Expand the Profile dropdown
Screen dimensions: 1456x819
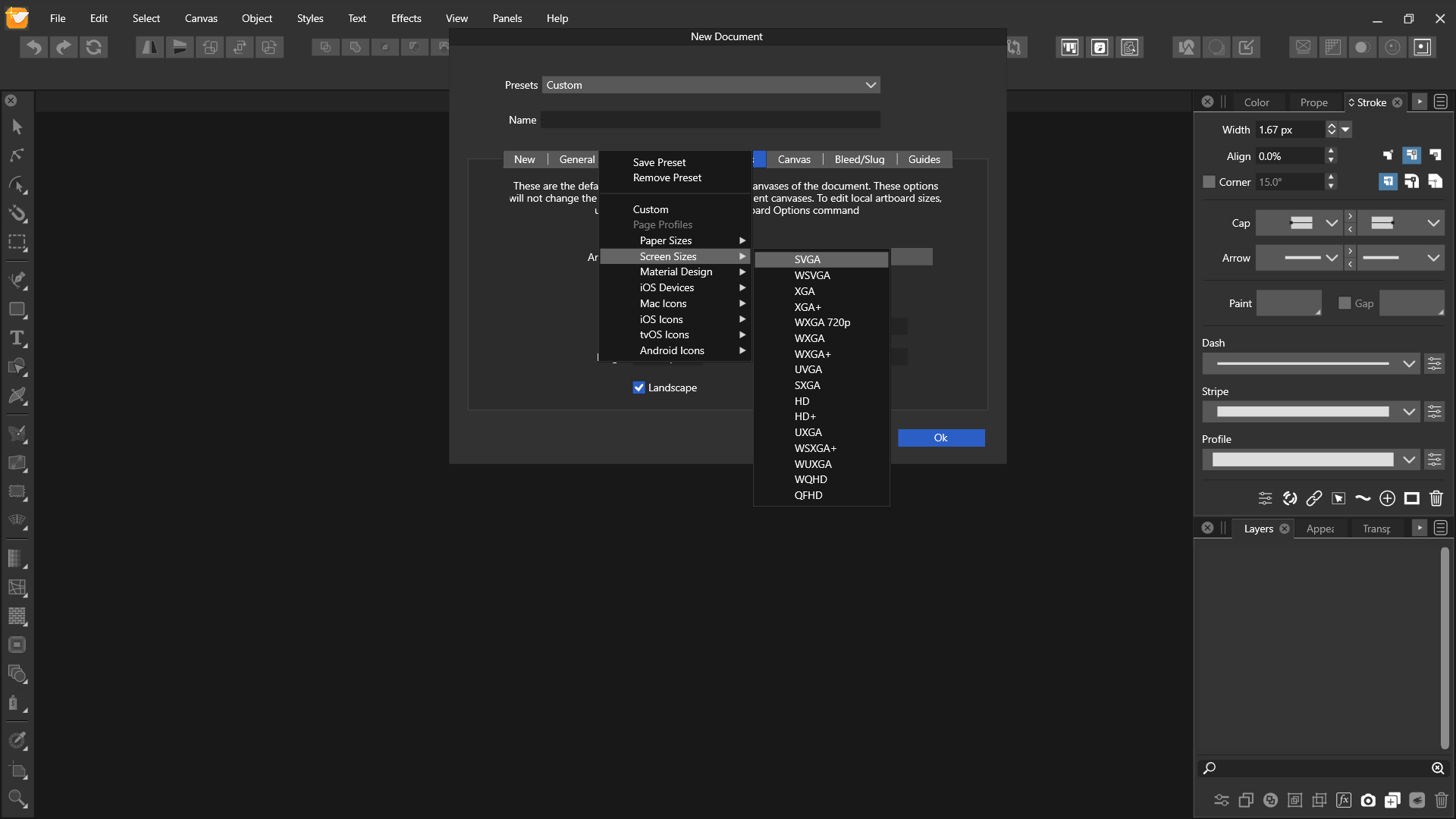(x=1408, y=460)
